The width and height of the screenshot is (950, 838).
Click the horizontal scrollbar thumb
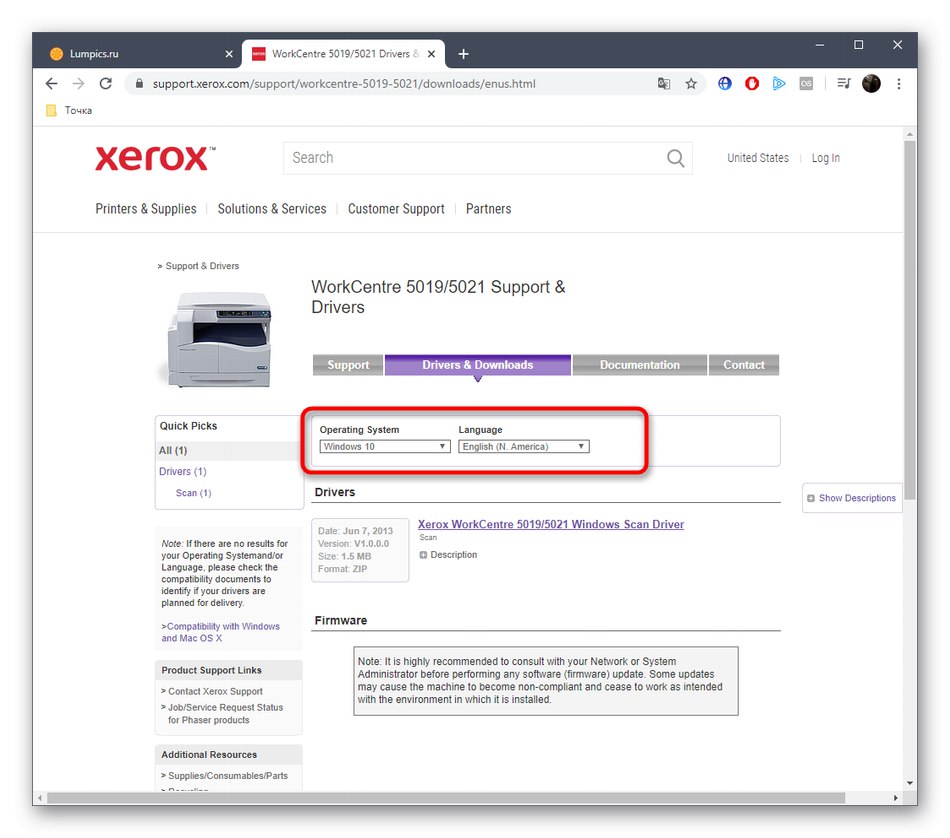(446, 798)
